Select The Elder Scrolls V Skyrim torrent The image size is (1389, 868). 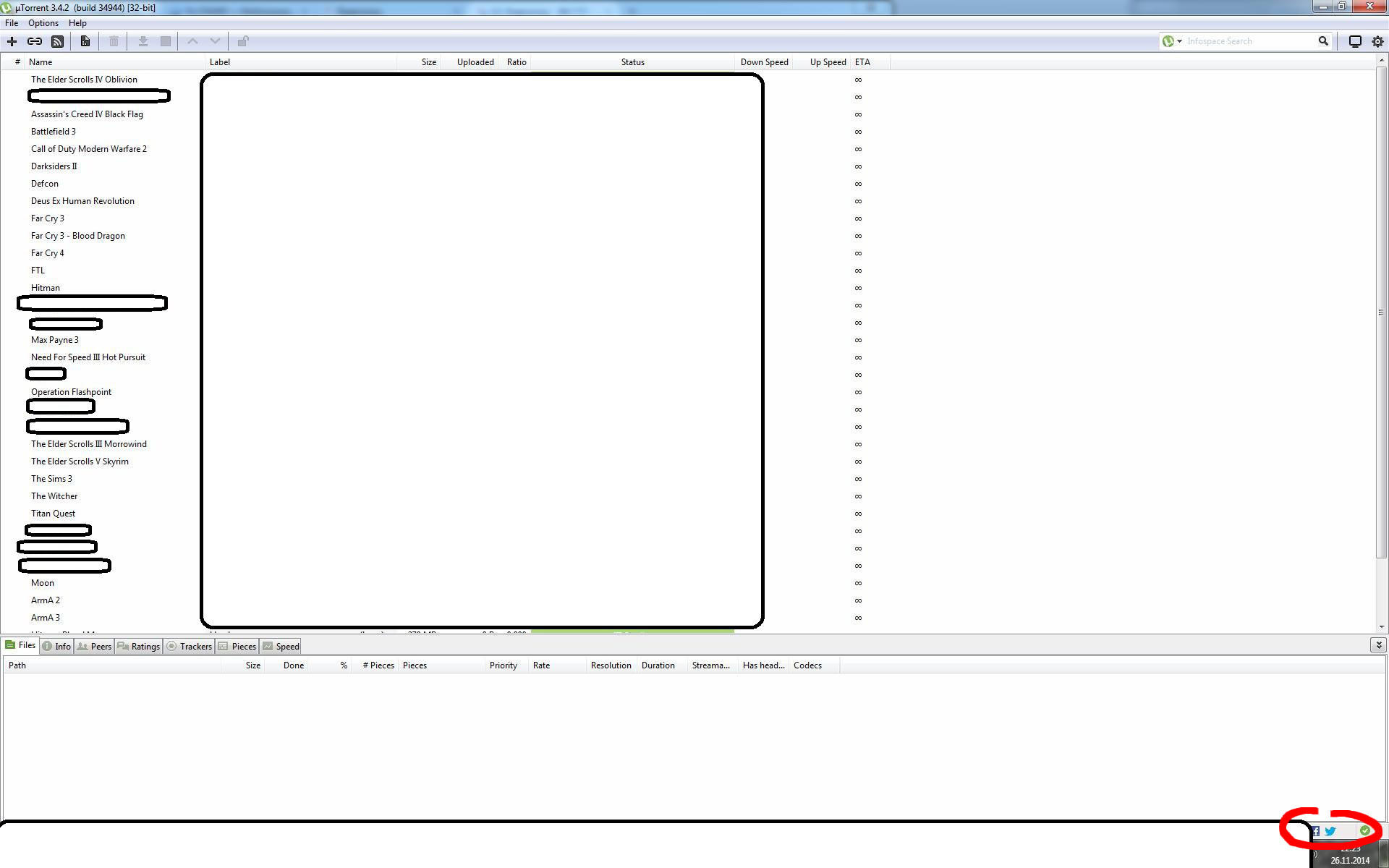click(x=80, y=461)
